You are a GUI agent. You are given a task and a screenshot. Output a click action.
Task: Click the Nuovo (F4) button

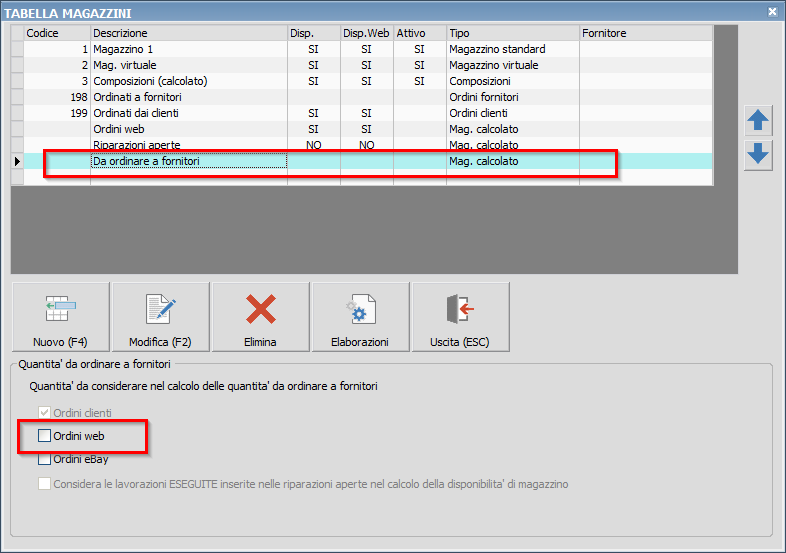pyautogui.click(x=61, y=317)
